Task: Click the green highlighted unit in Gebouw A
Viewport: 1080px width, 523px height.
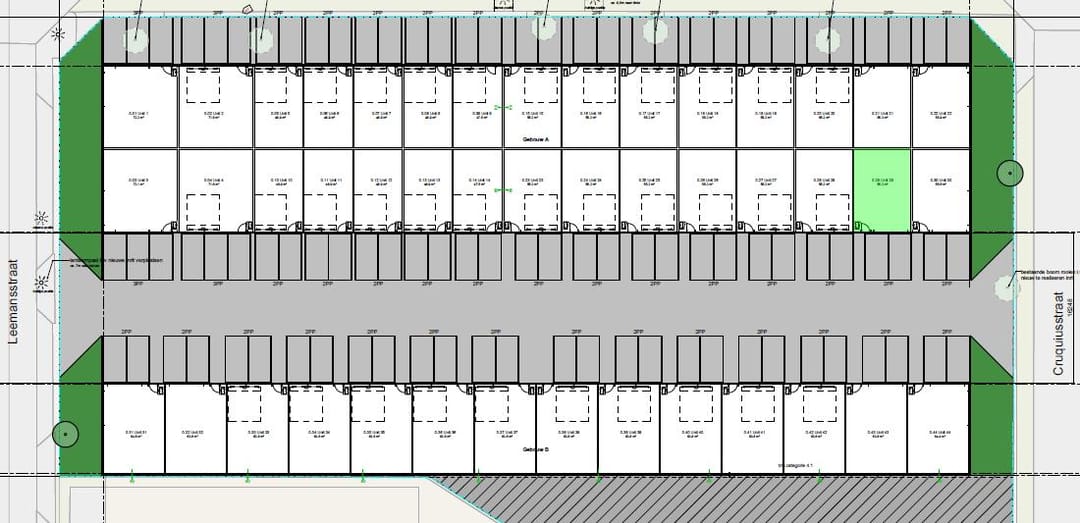Action: click(x=881, y=190)
